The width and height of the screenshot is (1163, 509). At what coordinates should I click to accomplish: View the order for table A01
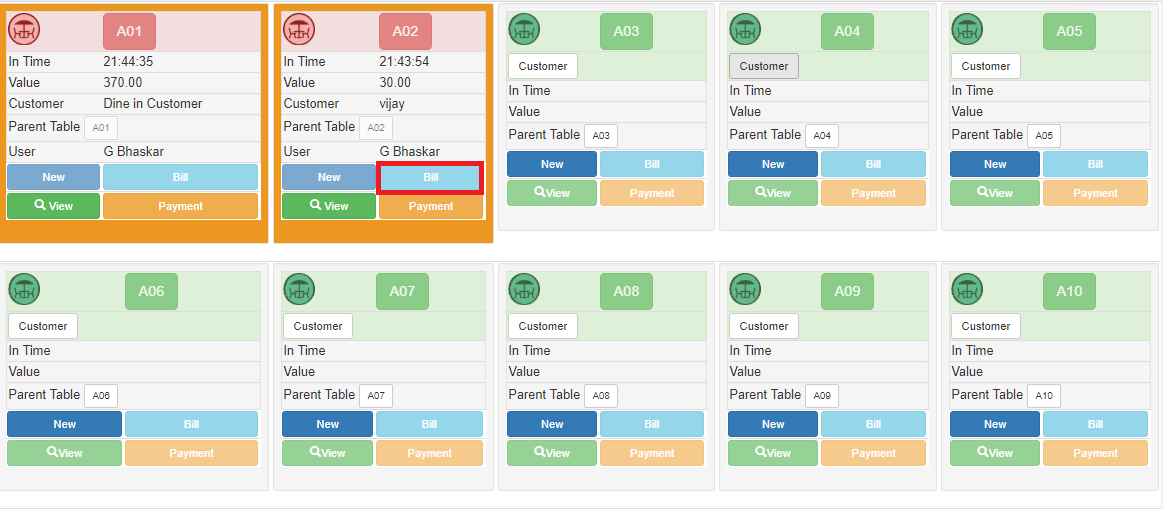[53, 206]
